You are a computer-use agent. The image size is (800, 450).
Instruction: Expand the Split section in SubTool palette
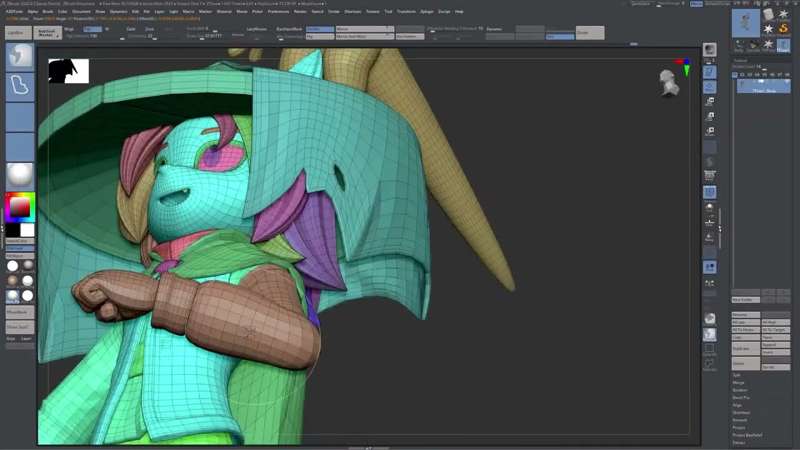pos(737,375)
